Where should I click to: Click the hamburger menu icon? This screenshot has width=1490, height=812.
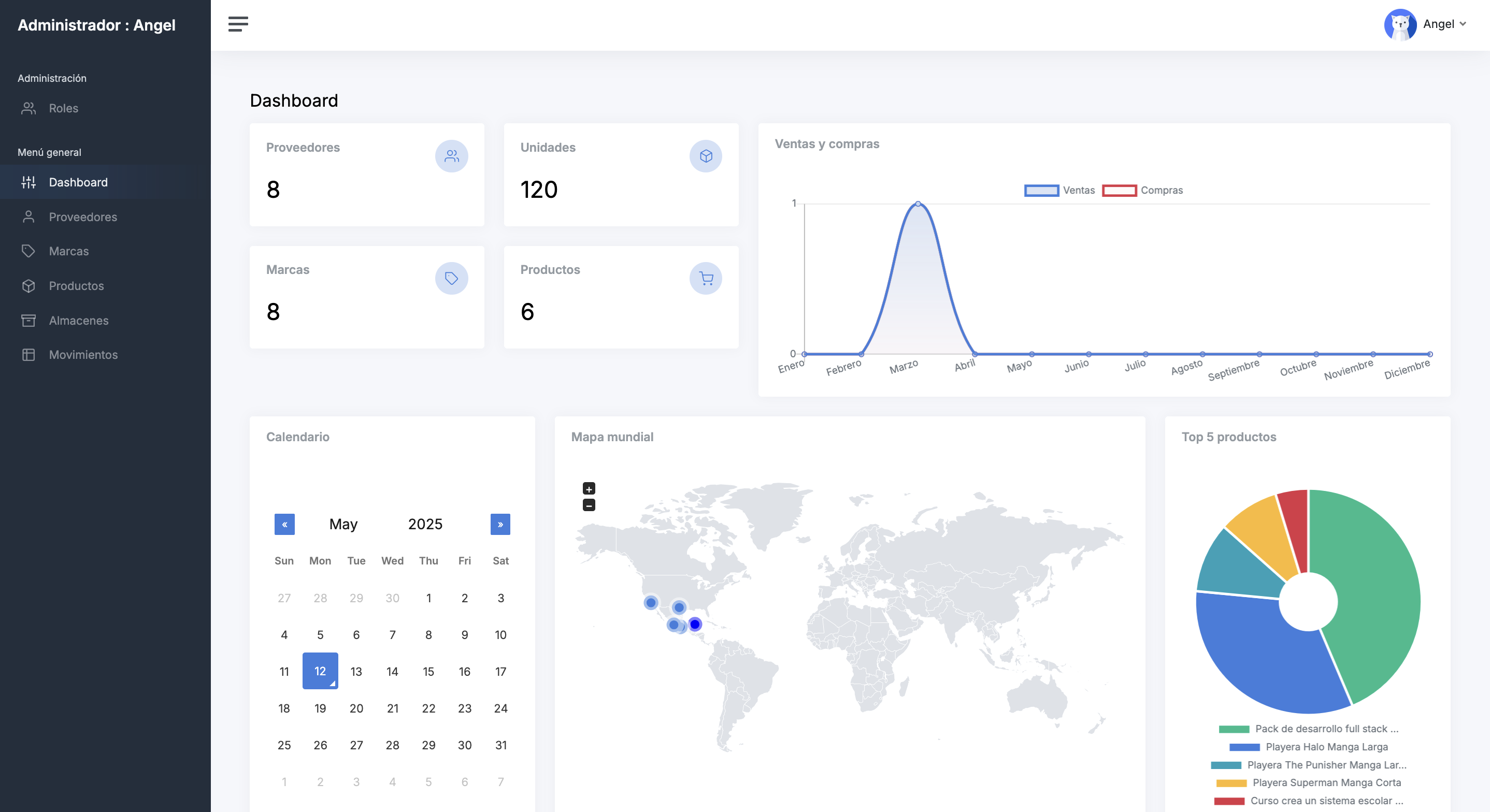click(x=238, y=24)
